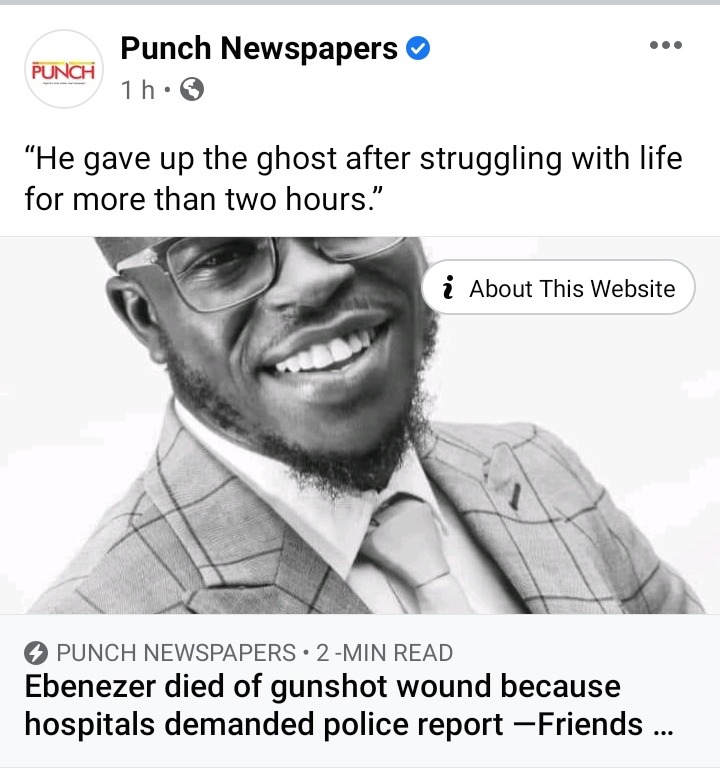The image size is (720, 770).
Task: Click the 2-MIN READ label
Action: pyautogui.click(x=385, y=653)
